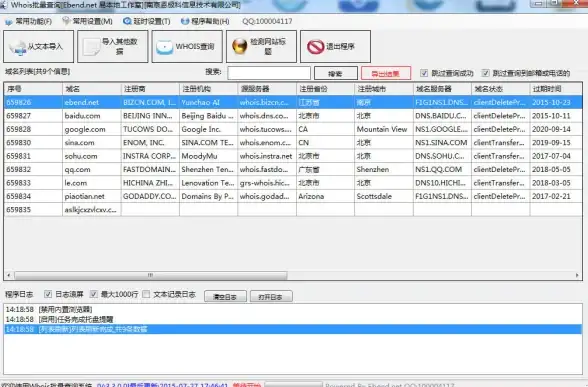The width and height of the screenshot is (588, 387).
Task: Click the horizontal scrollbar thumb of domain list
Action: [151, 275]
